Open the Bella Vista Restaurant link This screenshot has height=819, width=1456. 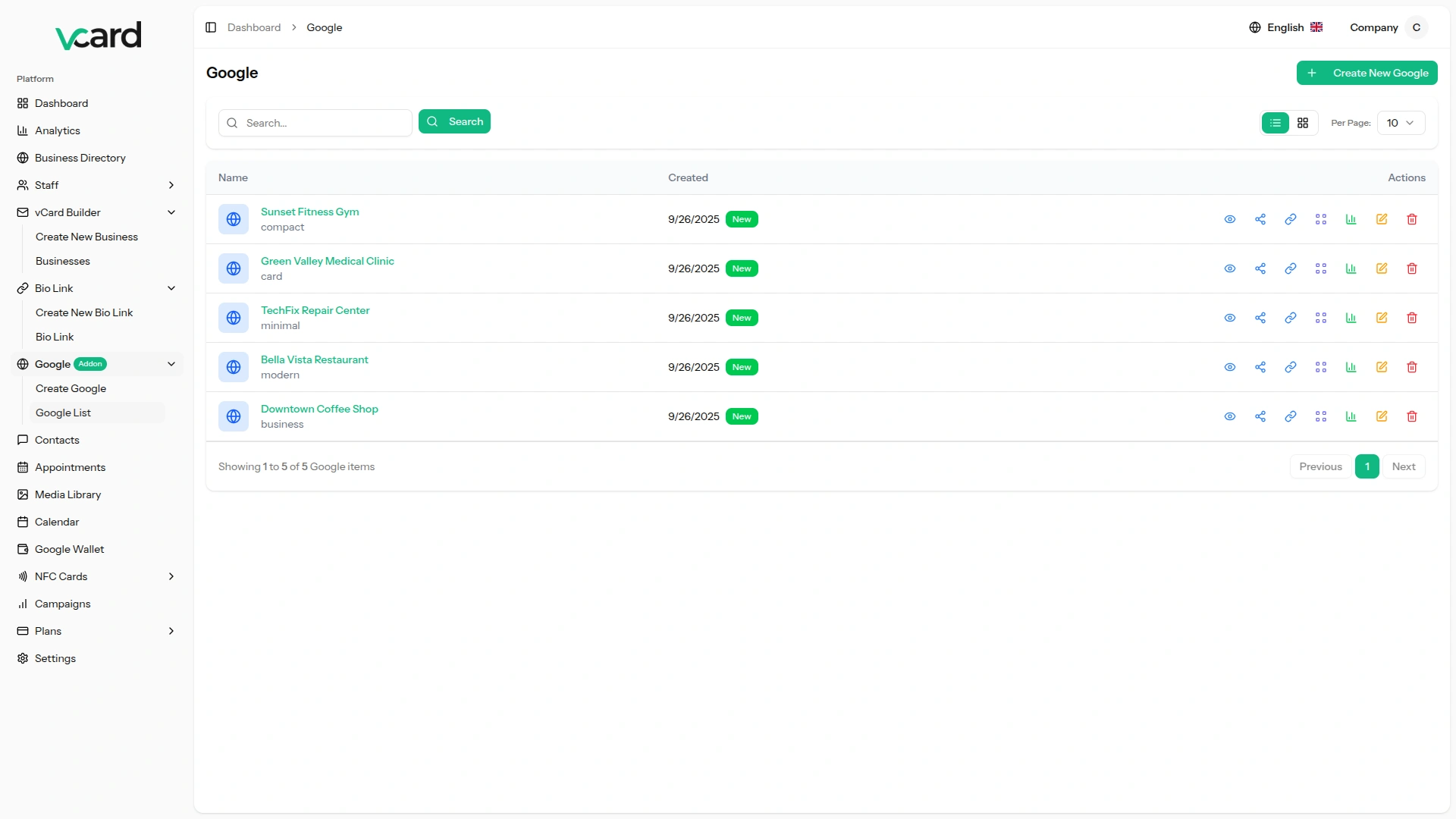(315, 359)
